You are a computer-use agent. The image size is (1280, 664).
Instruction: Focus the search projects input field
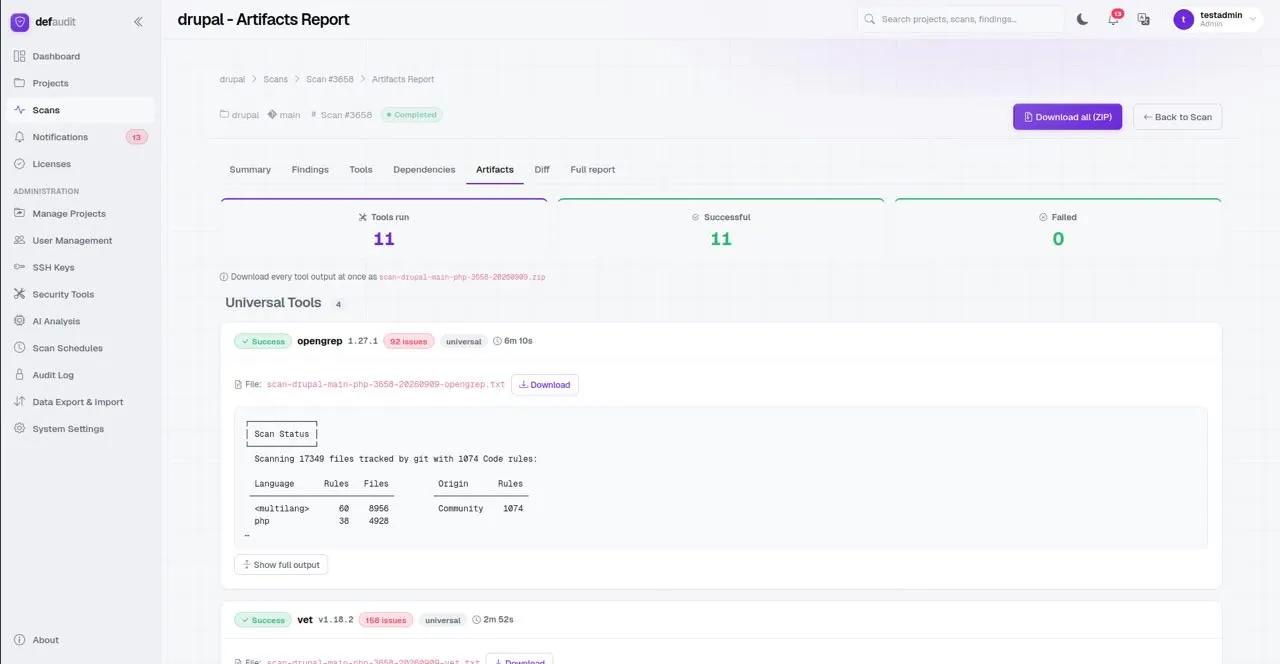click(x=961, y=19)
